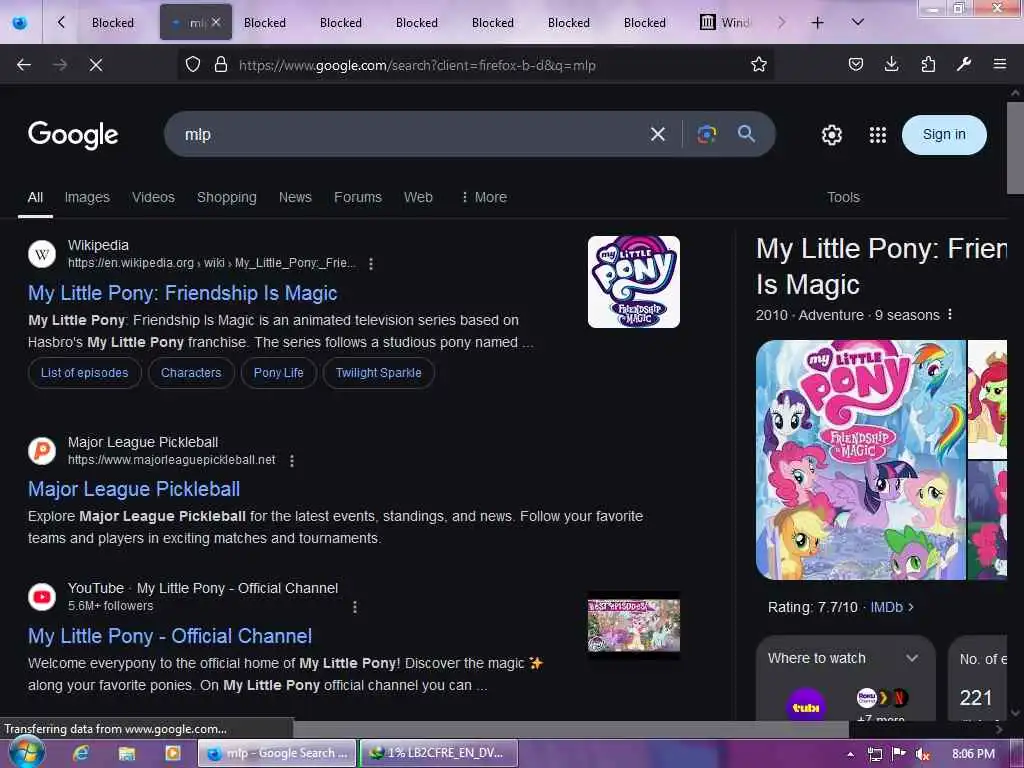The image size is (1024, 768).
Task: Switch to the Images results tab
Action: [x=87, y=197]
